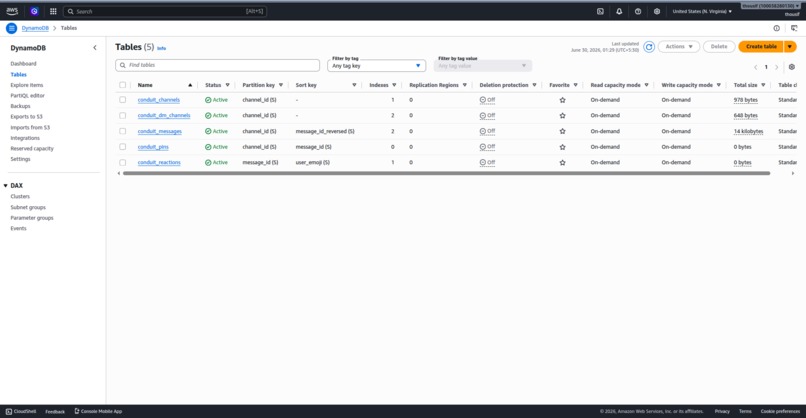Open PartiQL editor in the sidebar

27,96
